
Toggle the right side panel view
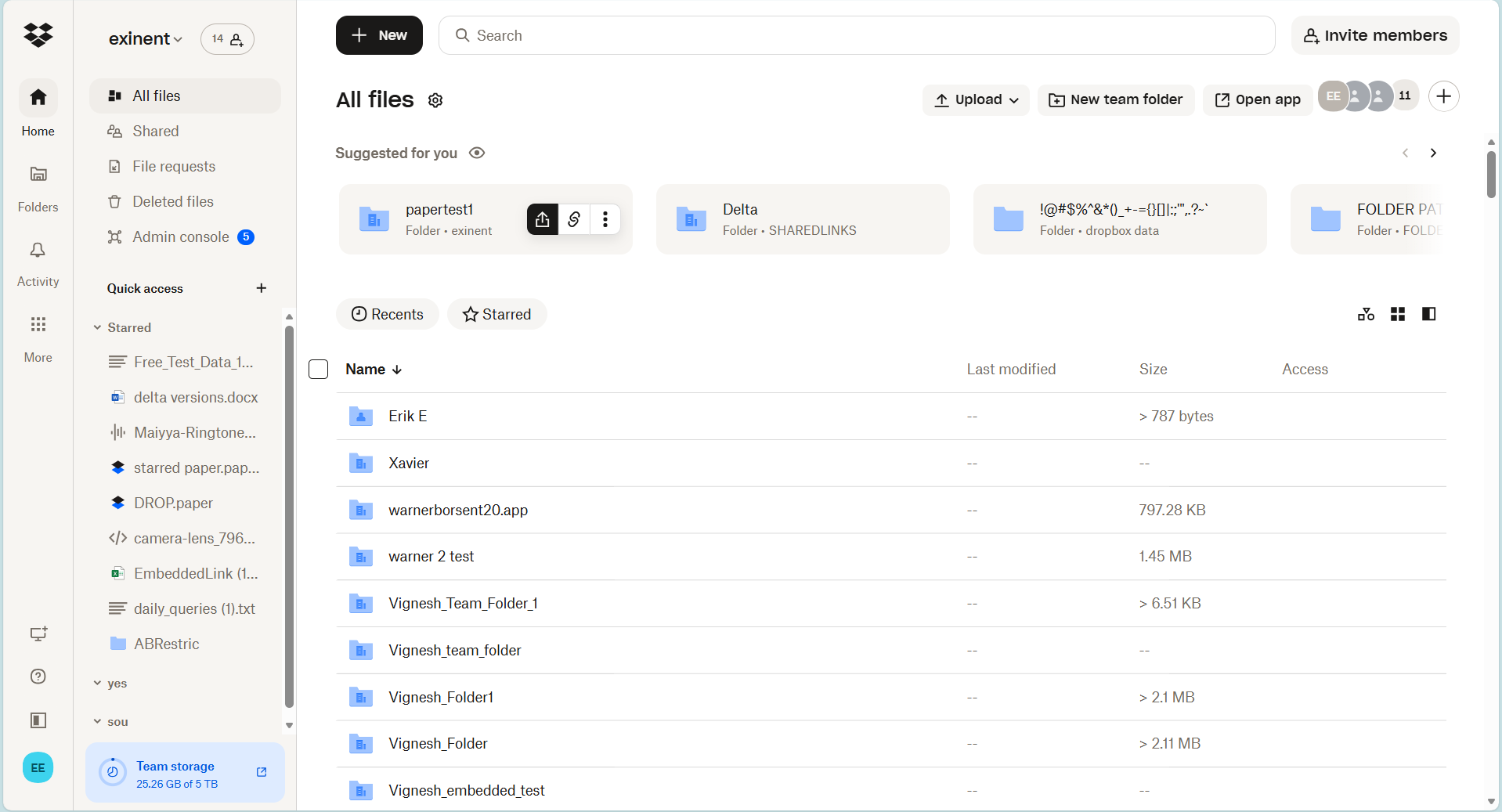tap(1428, 314)
